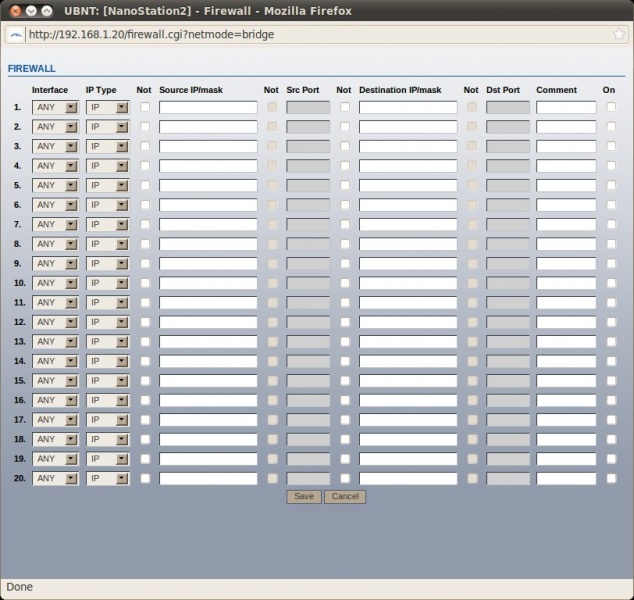Check destination Not checkbox for rule 5
The image size is (634, 600).
click(x=345, y=185)
